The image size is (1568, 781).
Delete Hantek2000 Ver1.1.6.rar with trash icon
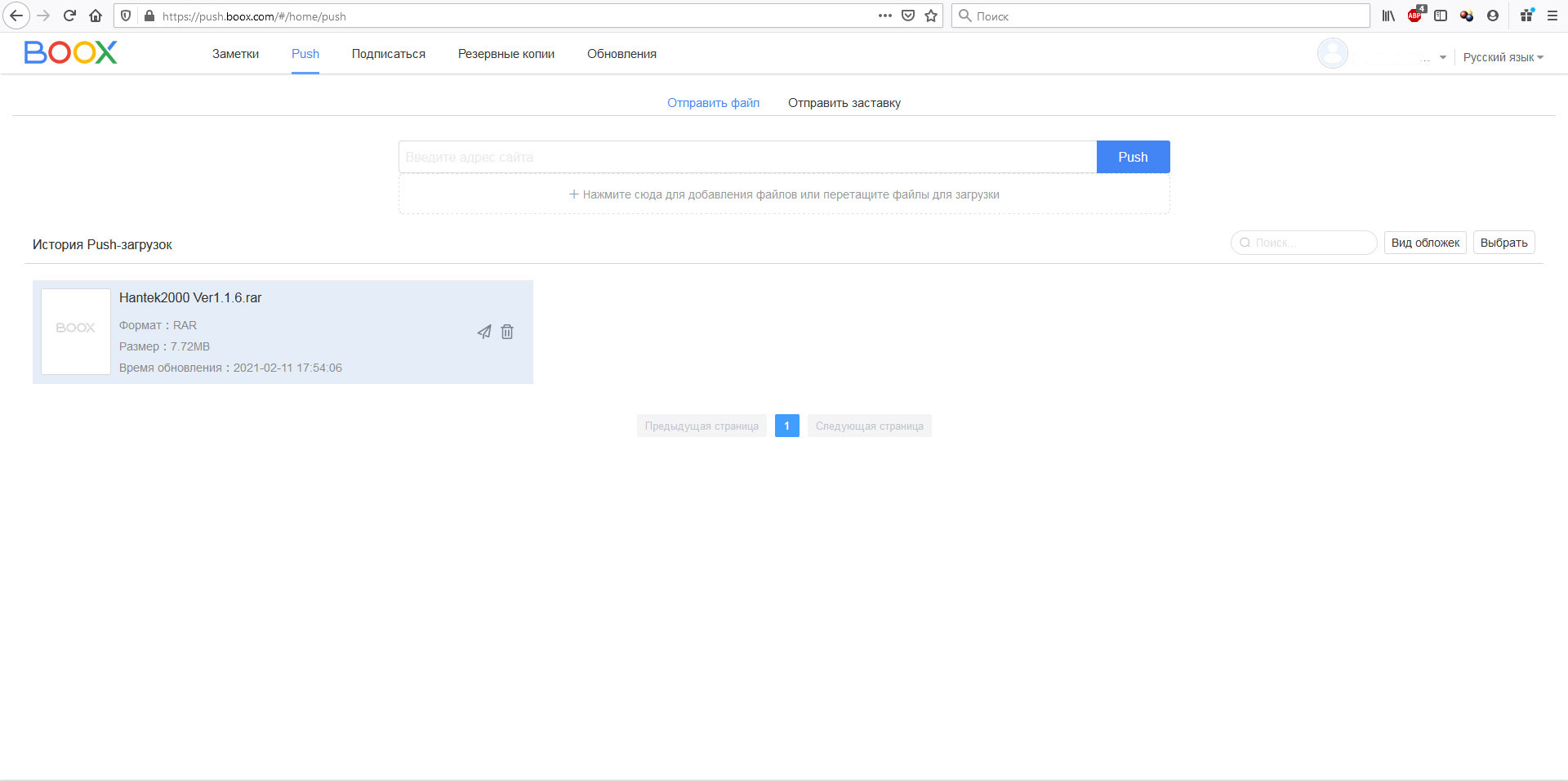coord(507,332)
